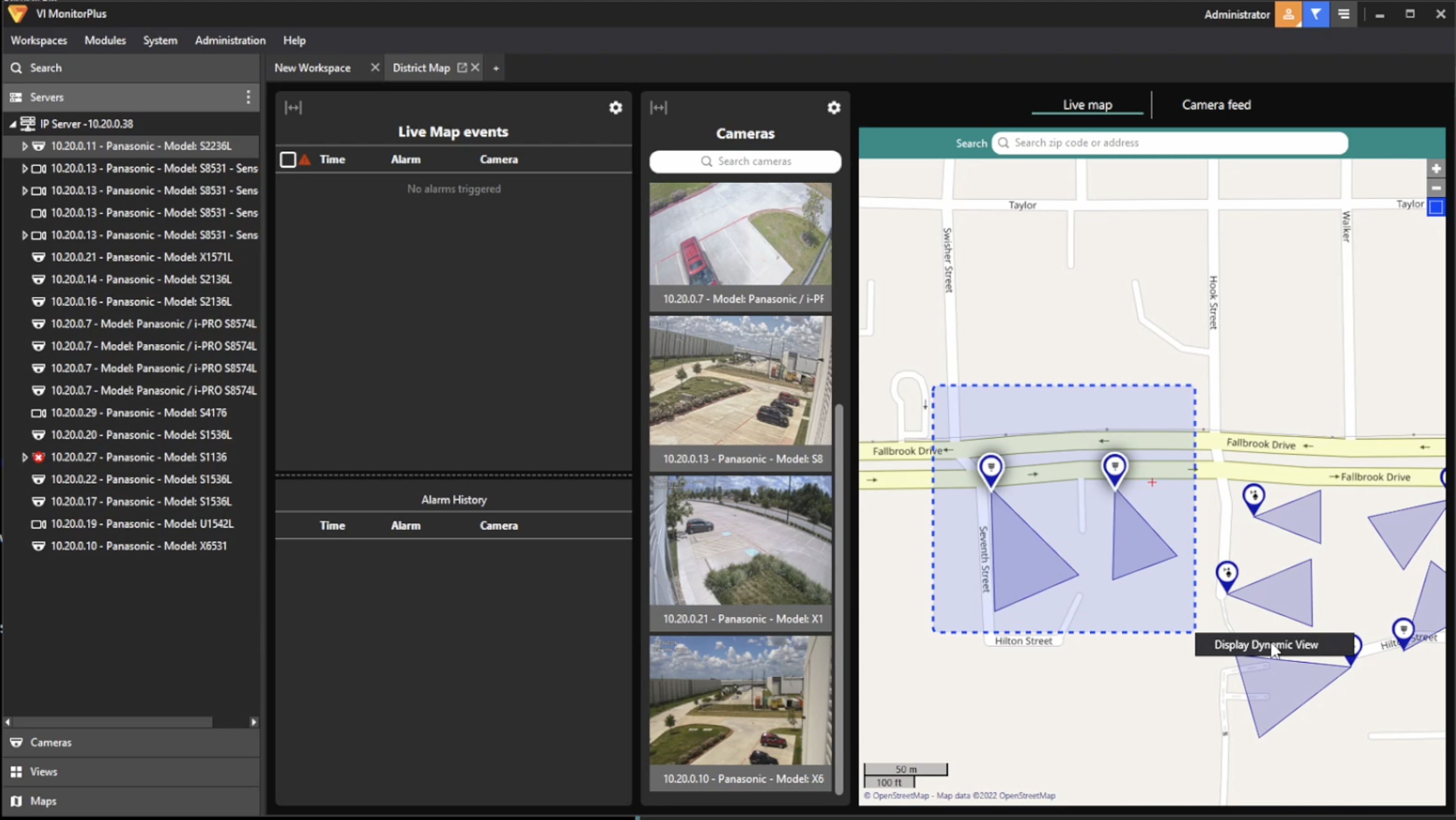Open settings gear for Live Map events

[x=616, y=107]
